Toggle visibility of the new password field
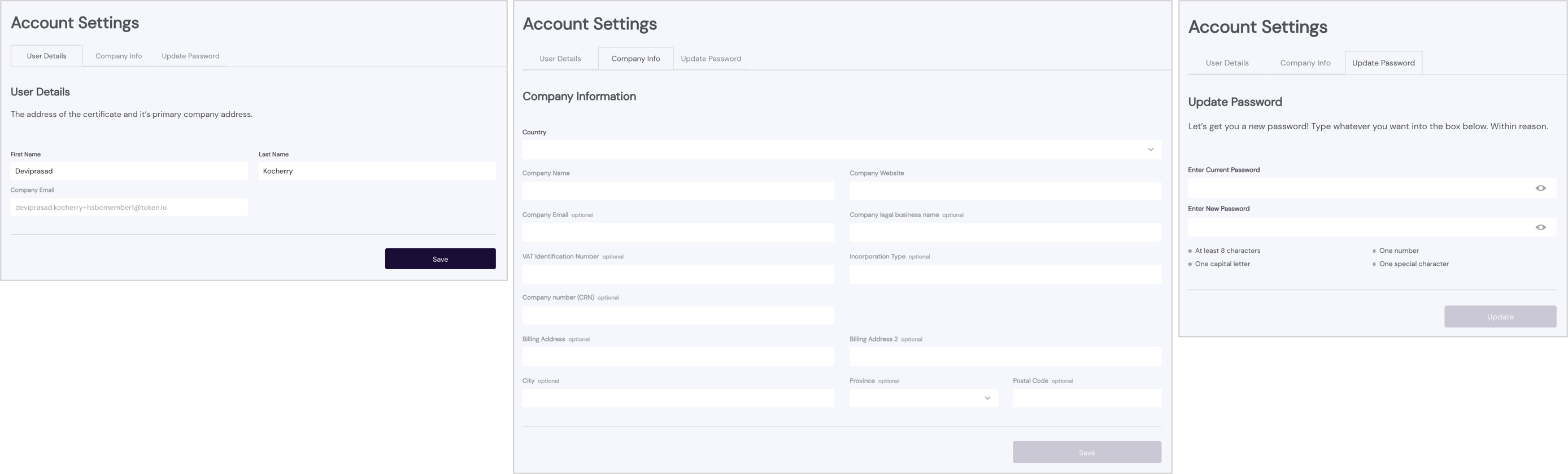The height and width of the screenshot is (474, 1568). click(1540, 227)
